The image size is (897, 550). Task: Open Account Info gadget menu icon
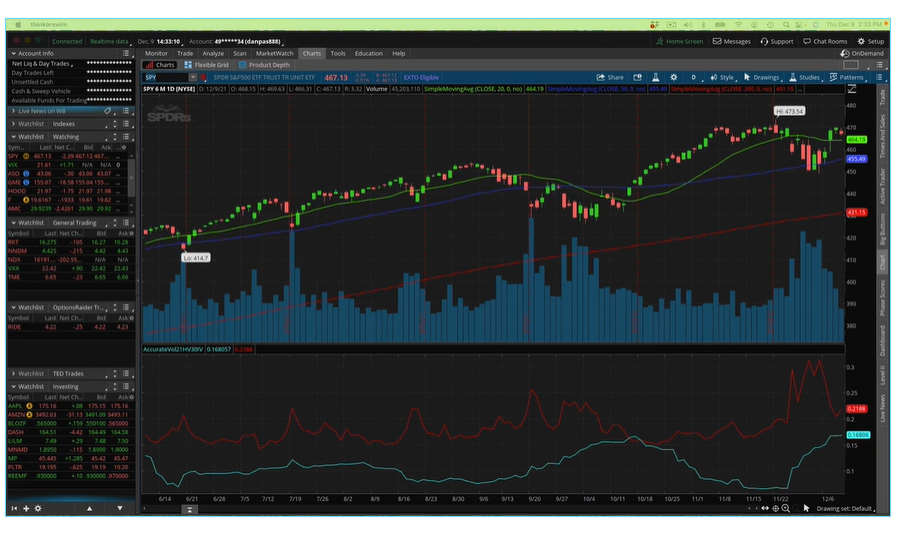[126, 53]
